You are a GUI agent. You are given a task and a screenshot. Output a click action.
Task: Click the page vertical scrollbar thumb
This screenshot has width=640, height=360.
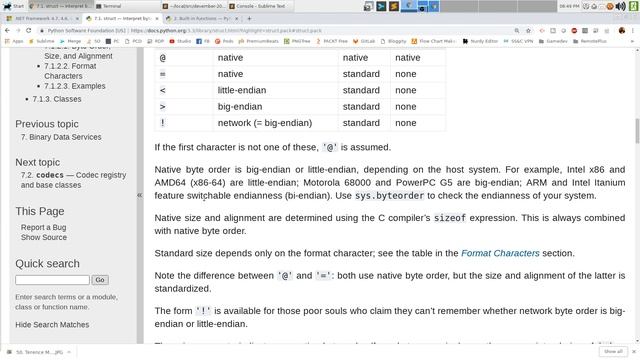[x=637, y=131]
